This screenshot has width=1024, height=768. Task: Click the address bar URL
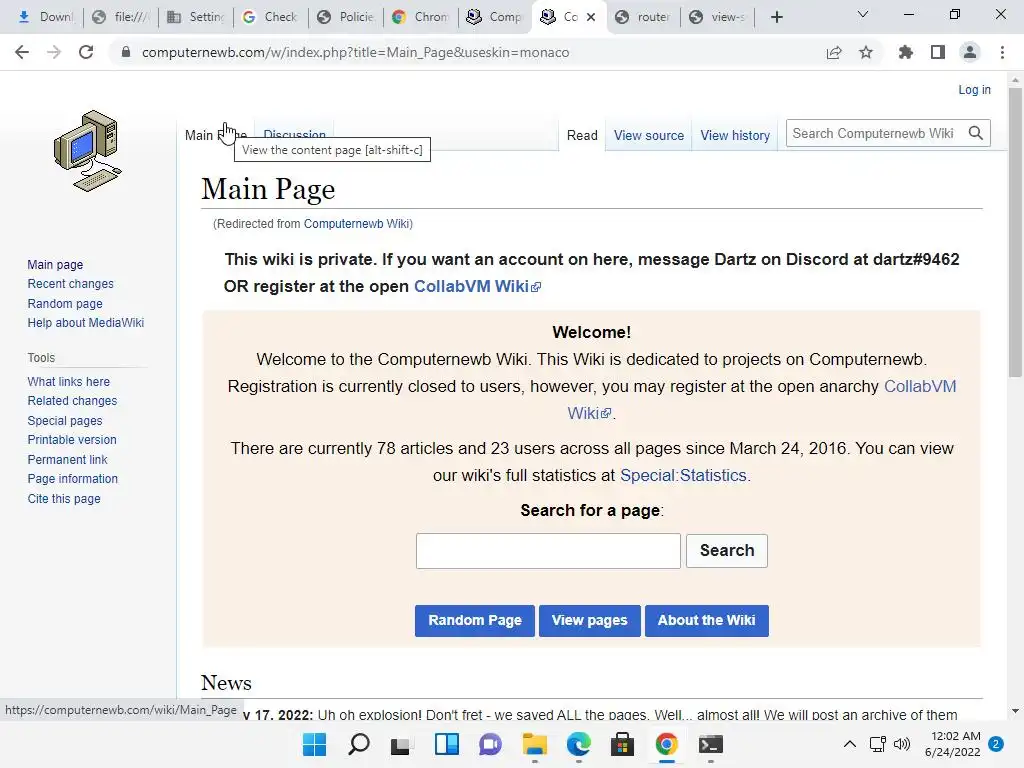355,52
